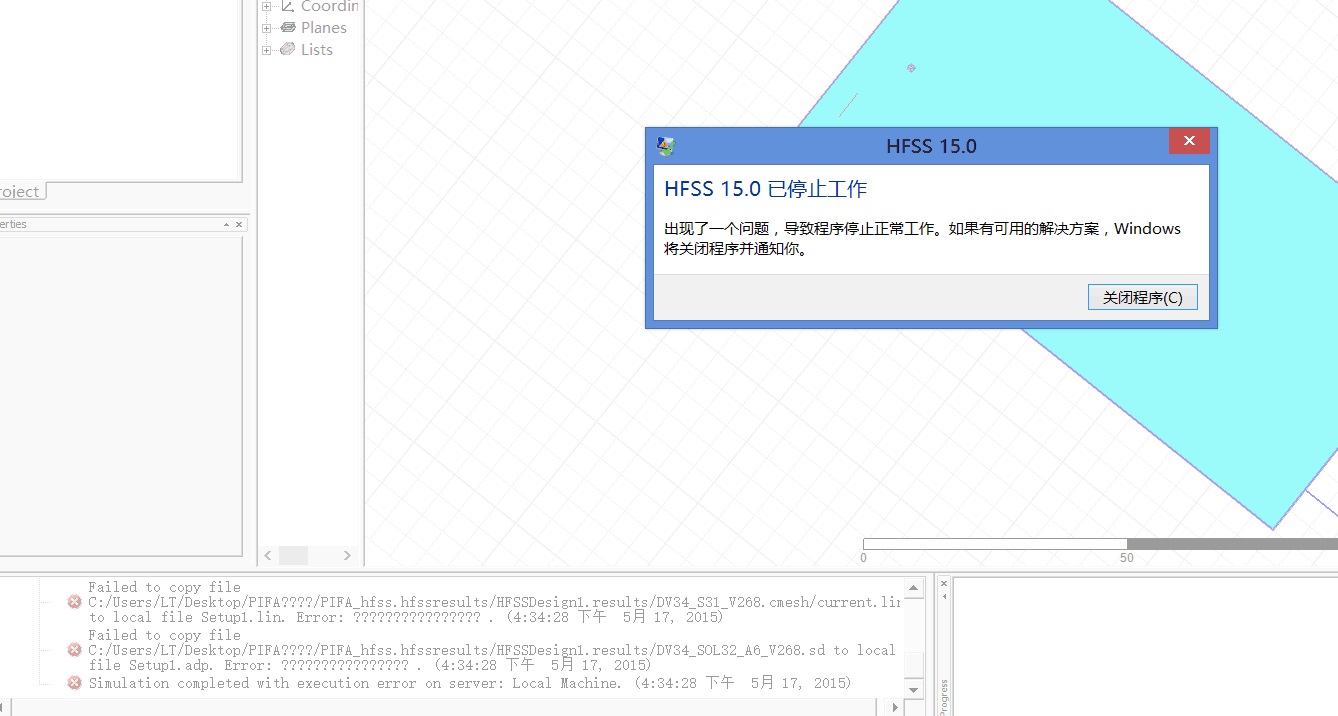Click the Progress panel collapse arrow icon

[x=943, y=596]
